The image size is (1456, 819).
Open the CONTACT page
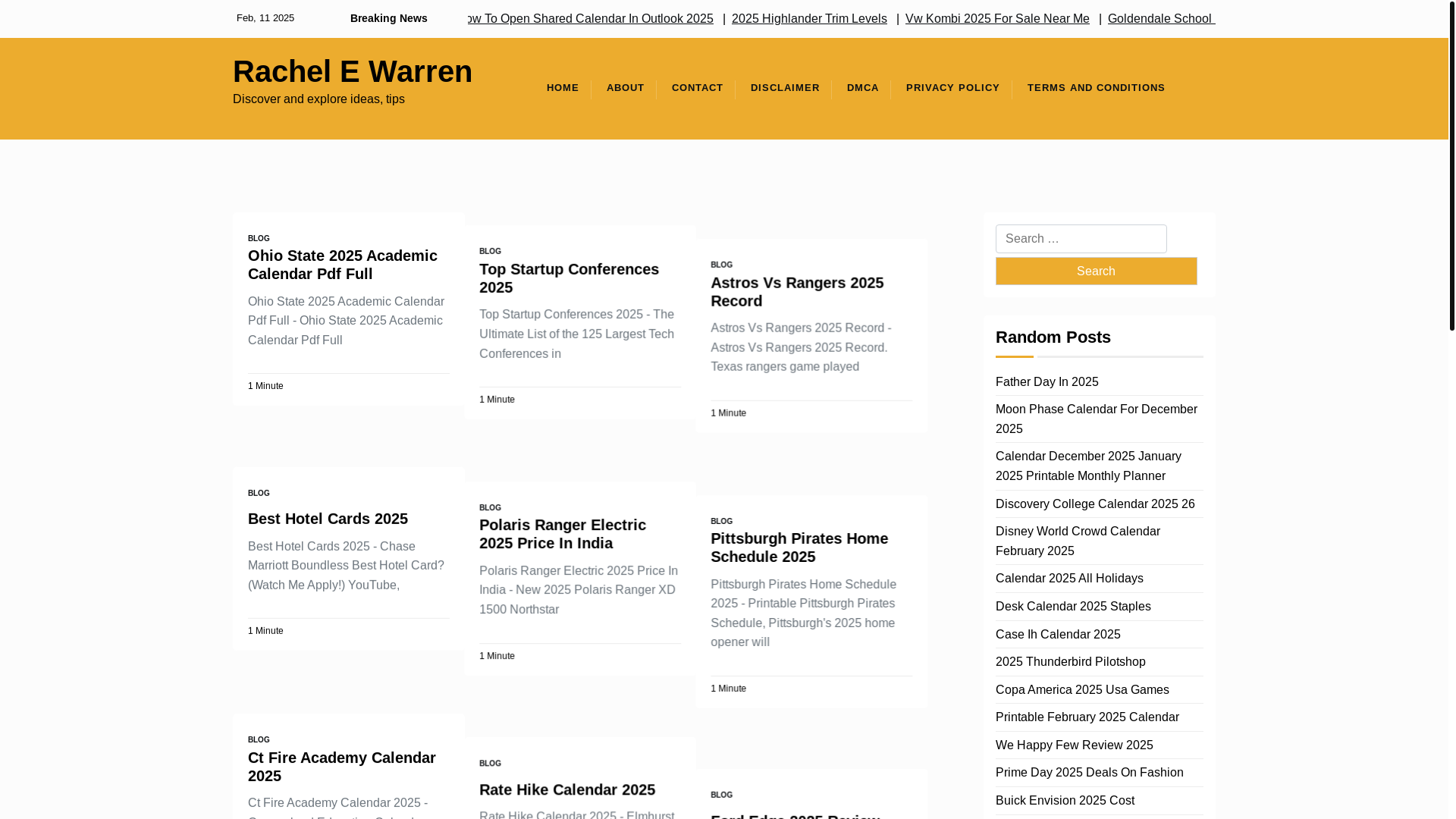click(698, 88)
